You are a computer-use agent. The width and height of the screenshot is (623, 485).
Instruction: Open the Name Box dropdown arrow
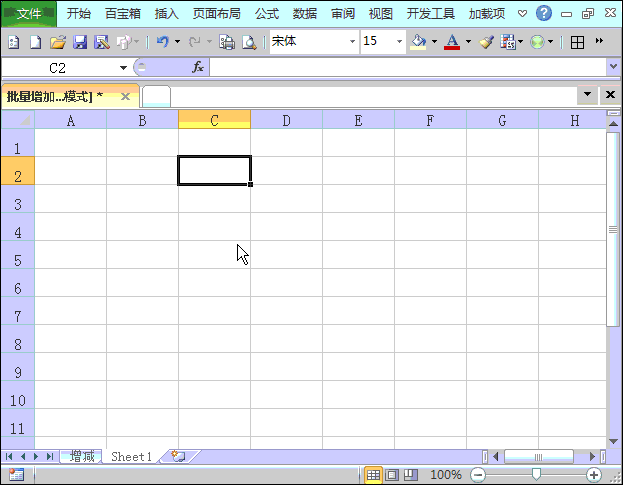(123, 68)
